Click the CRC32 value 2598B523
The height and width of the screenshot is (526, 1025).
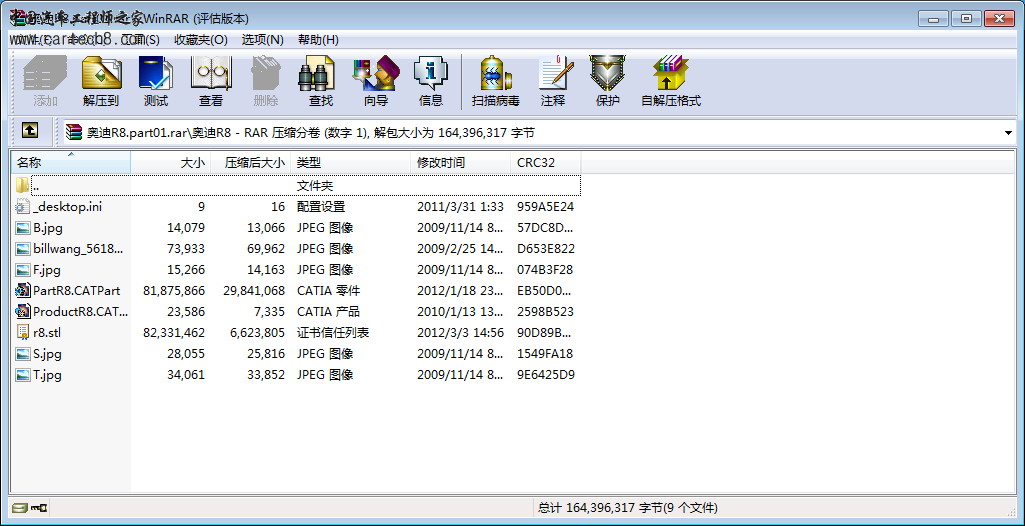pos(545,312)
